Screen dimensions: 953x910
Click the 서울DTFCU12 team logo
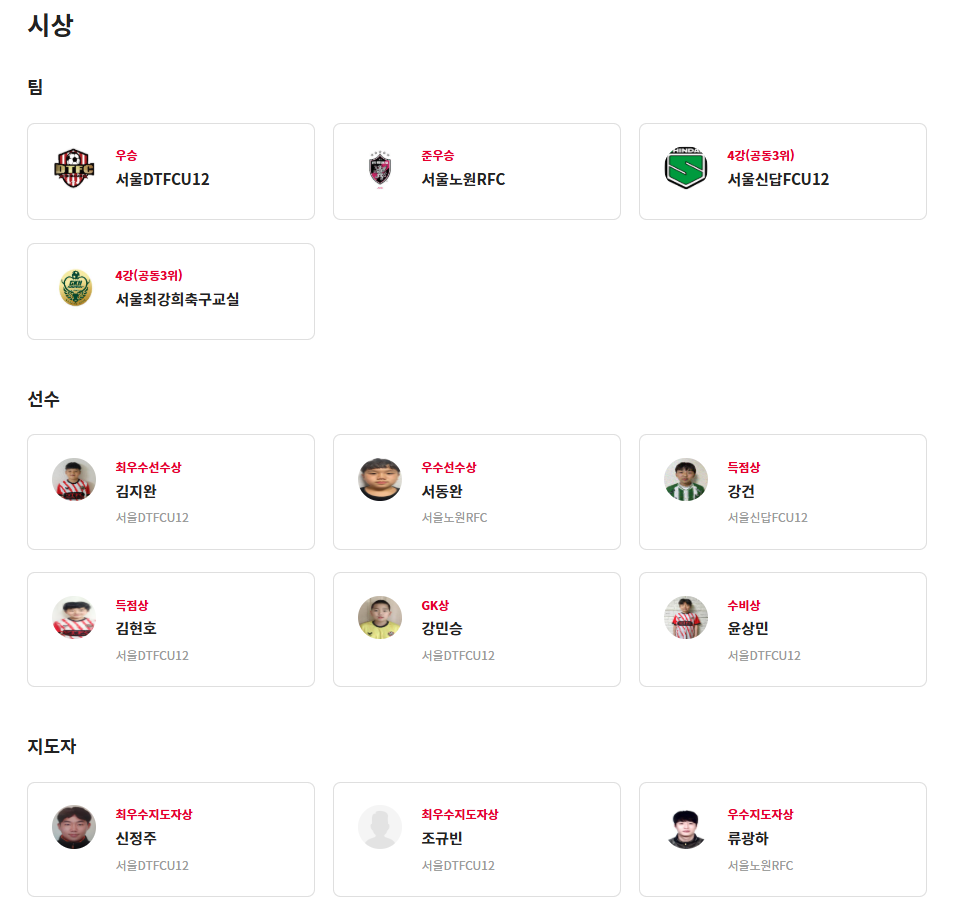tap(74, 168)
